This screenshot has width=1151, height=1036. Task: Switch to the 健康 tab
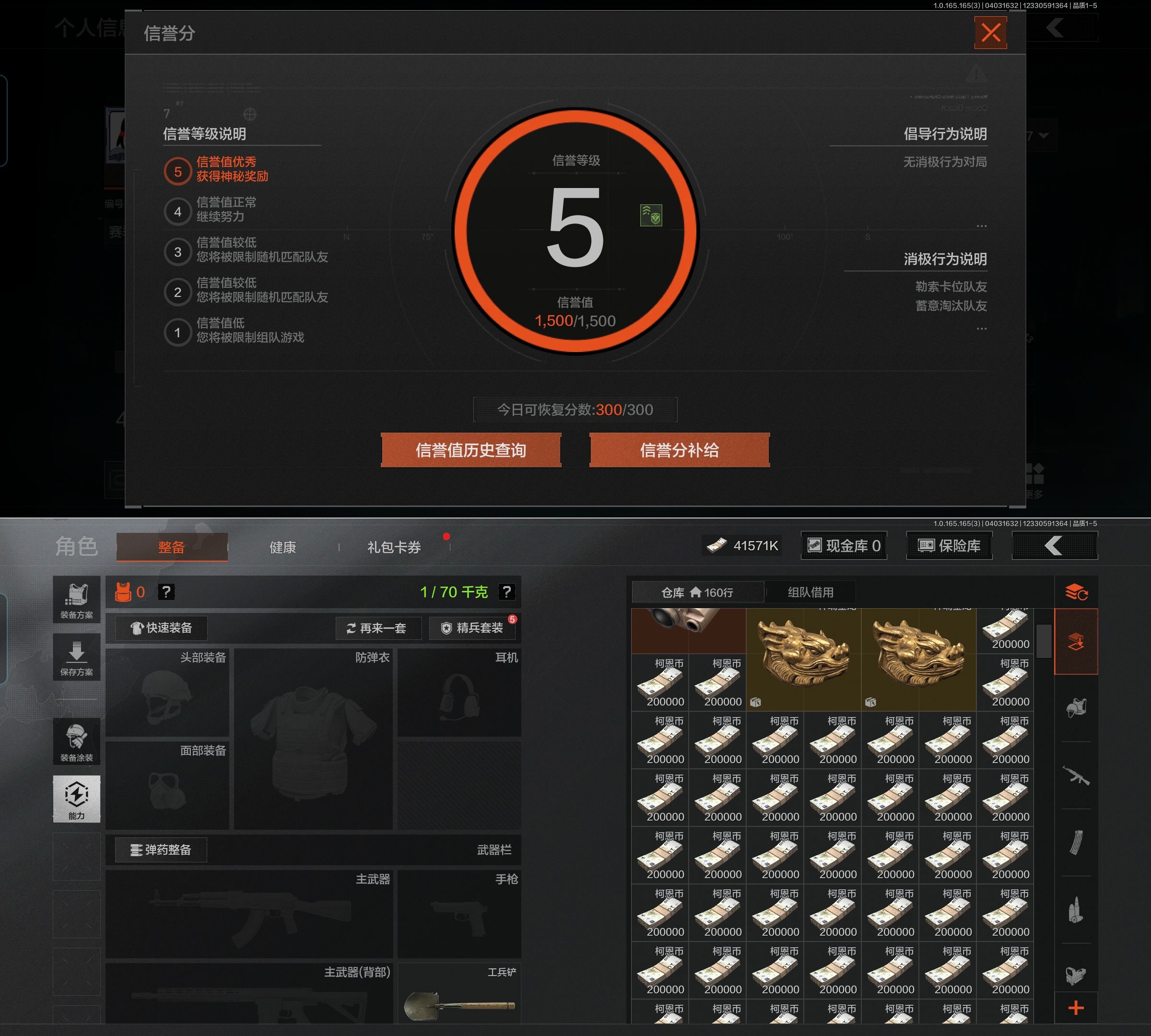pos(283,547)
